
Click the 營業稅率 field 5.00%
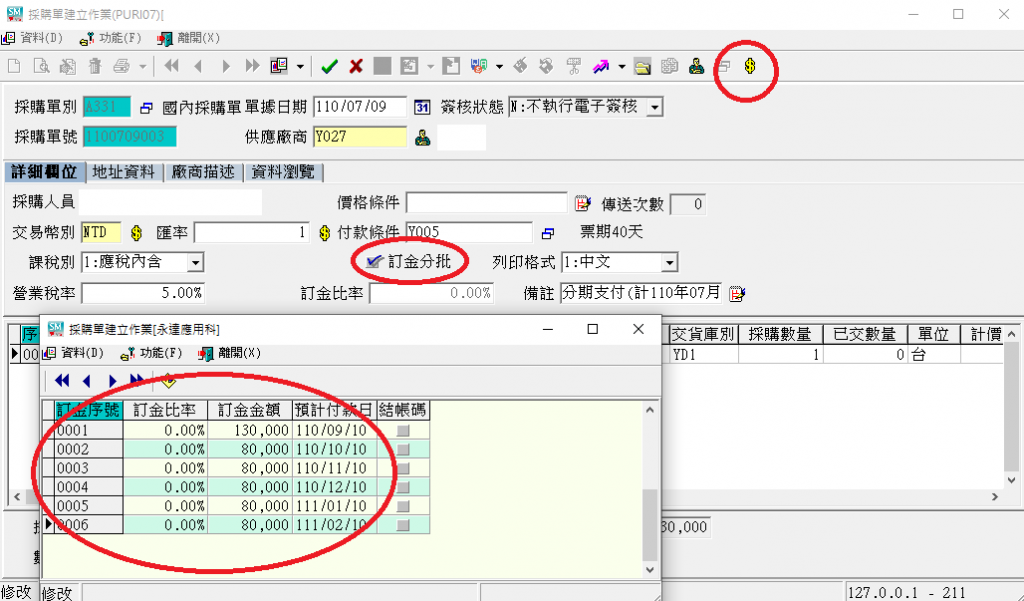pyautogui.click(x=142, y=293)
